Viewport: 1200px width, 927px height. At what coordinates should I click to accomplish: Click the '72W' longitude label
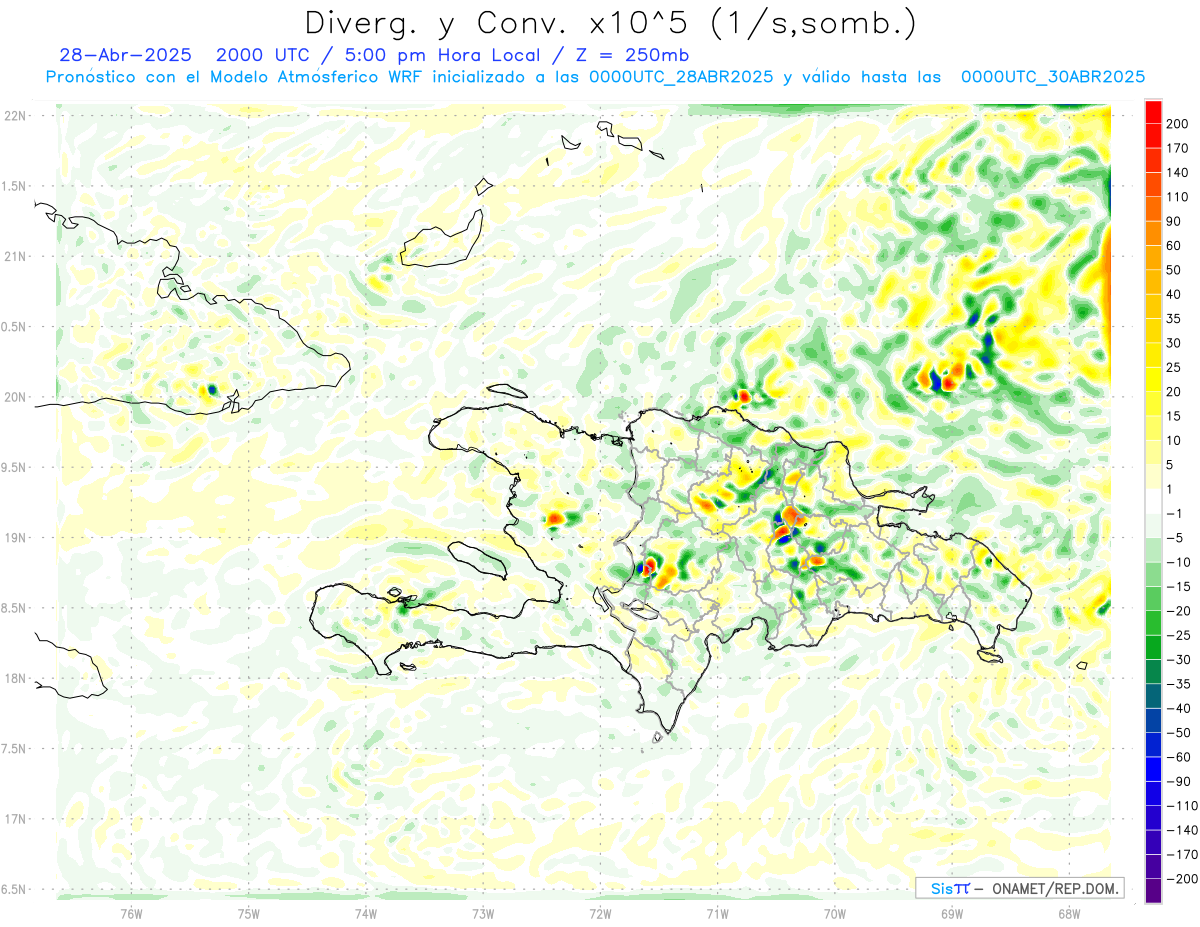600,913
